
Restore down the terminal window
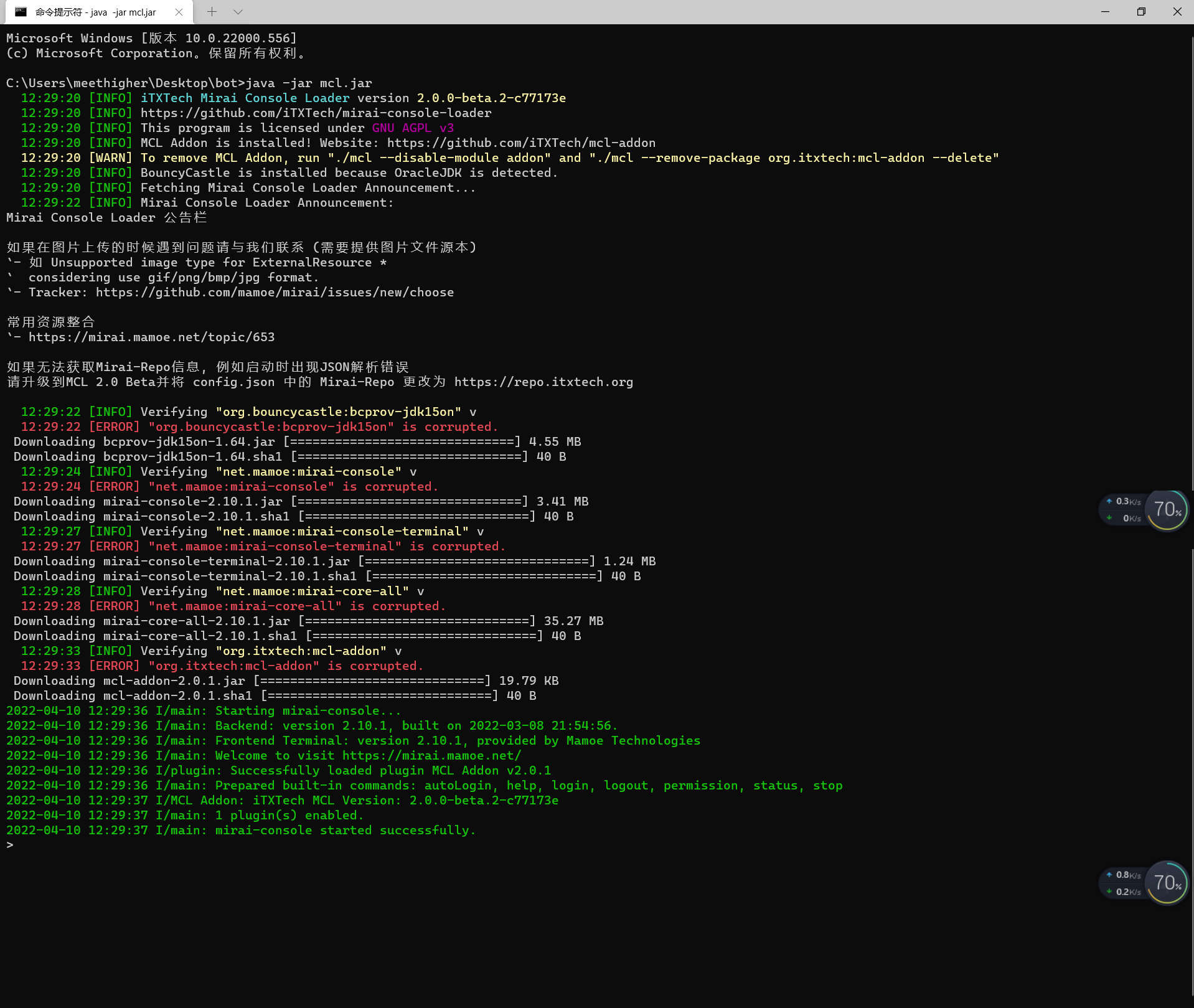click(x=1140, y=12)
